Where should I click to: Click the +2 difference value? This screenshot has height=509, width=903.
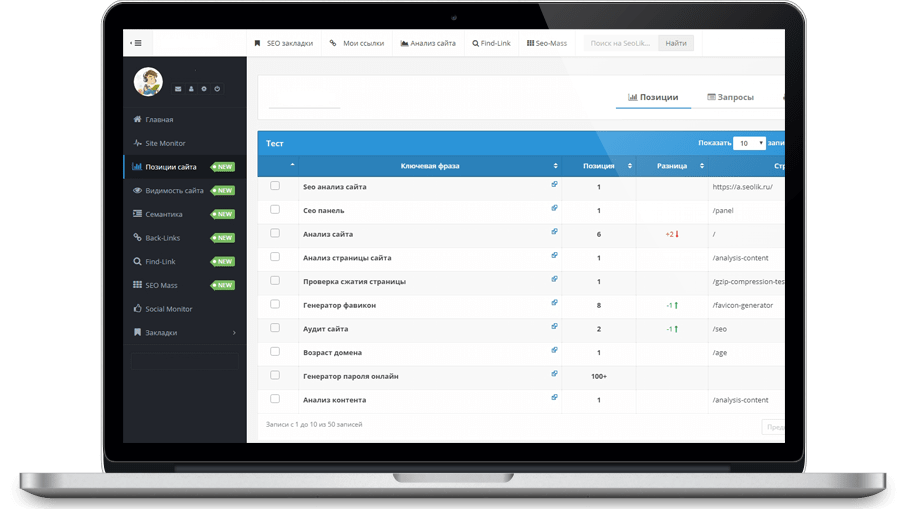click(x=670, y=234)
